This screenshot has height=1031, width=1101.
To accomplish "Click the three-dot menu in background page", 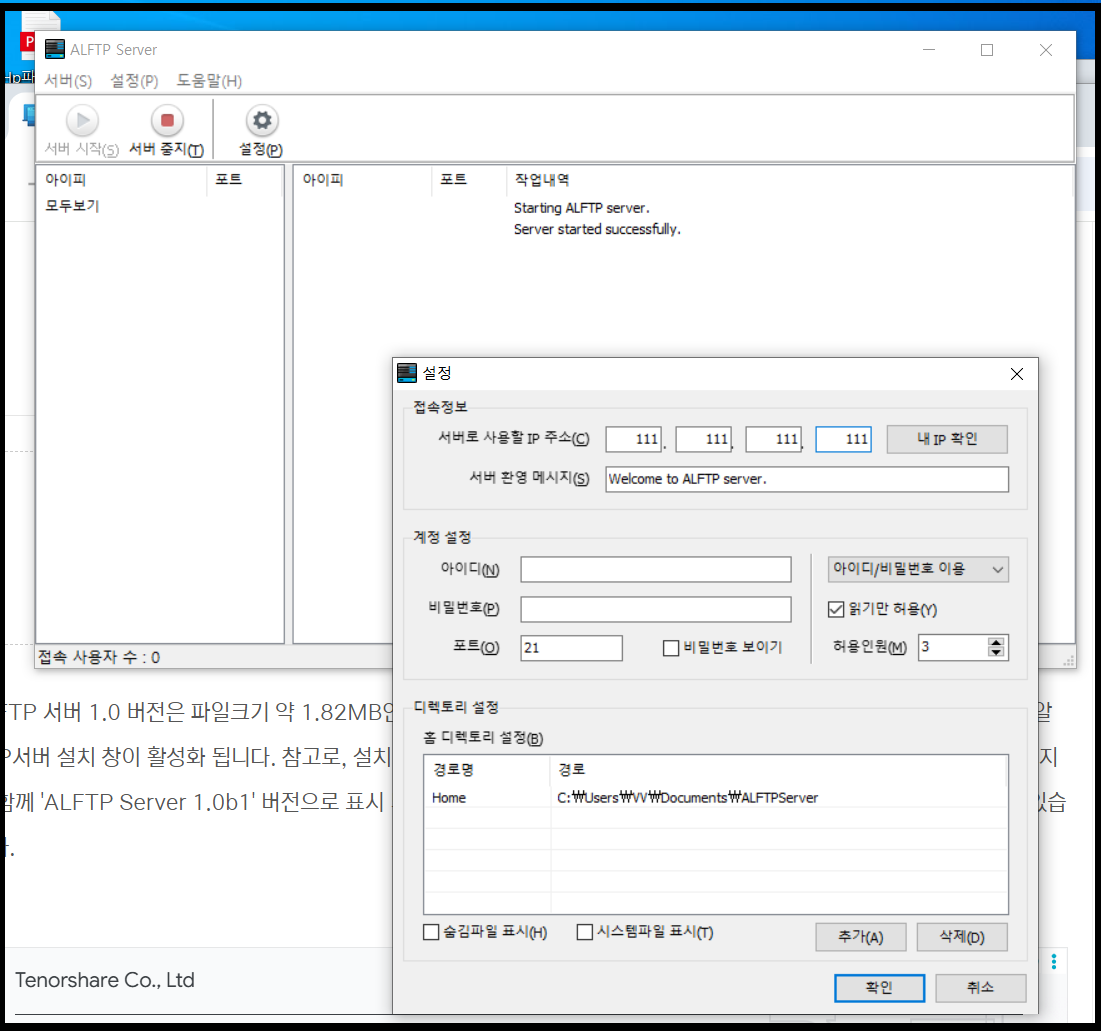I will (1053, 961).
